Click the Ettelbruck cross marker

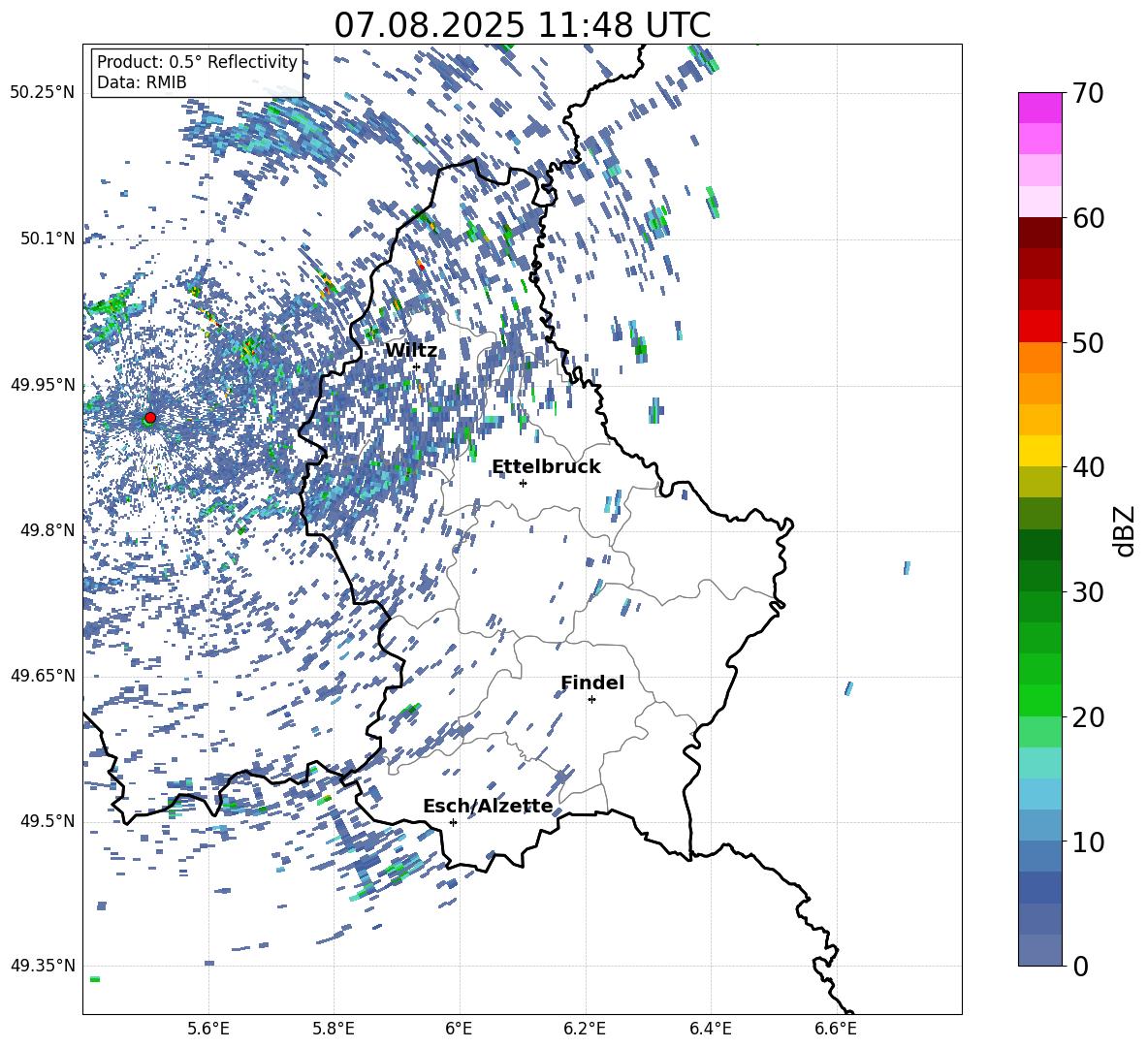(523, 483)
